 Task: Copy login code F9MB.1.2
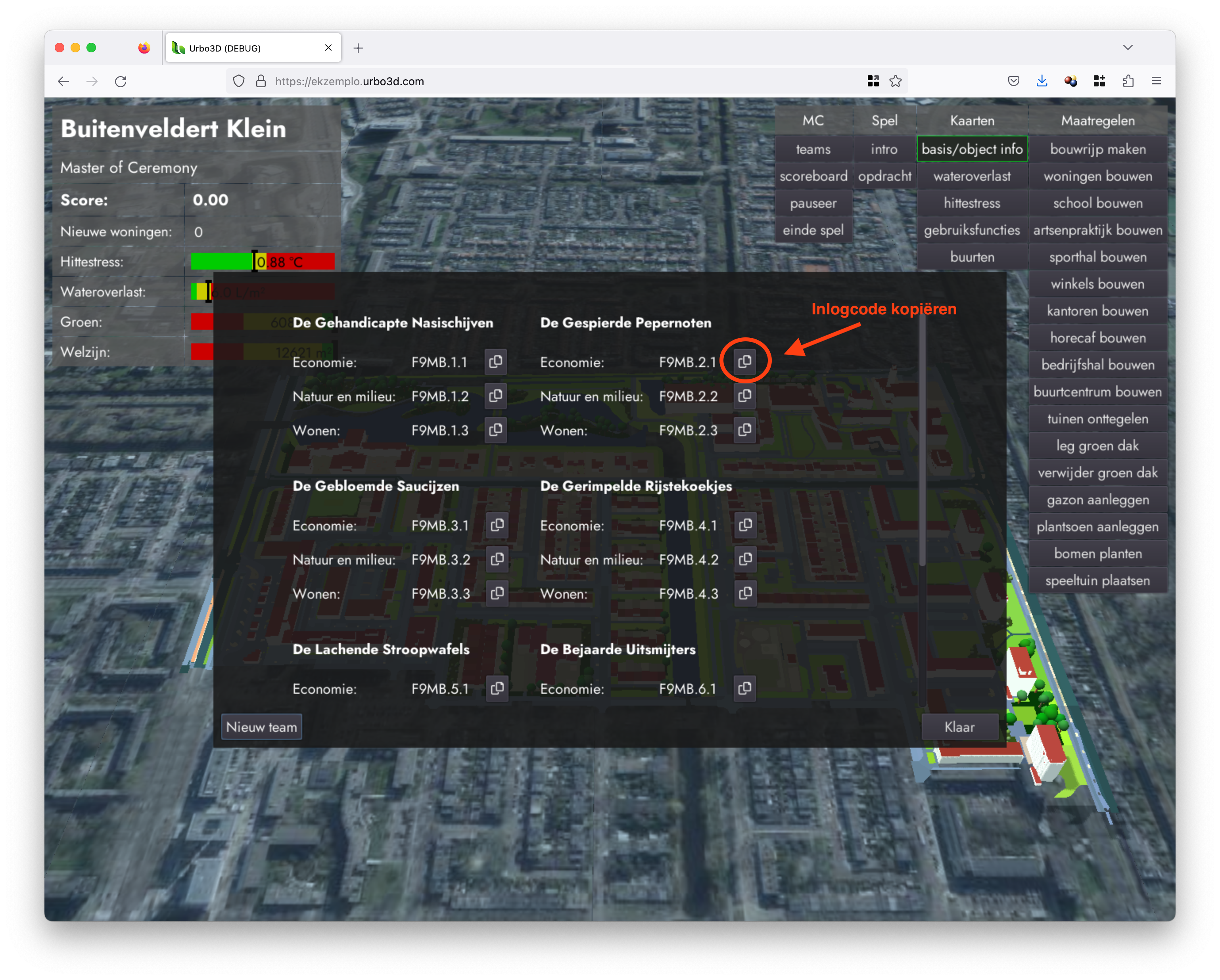click(x=496, y=396)
